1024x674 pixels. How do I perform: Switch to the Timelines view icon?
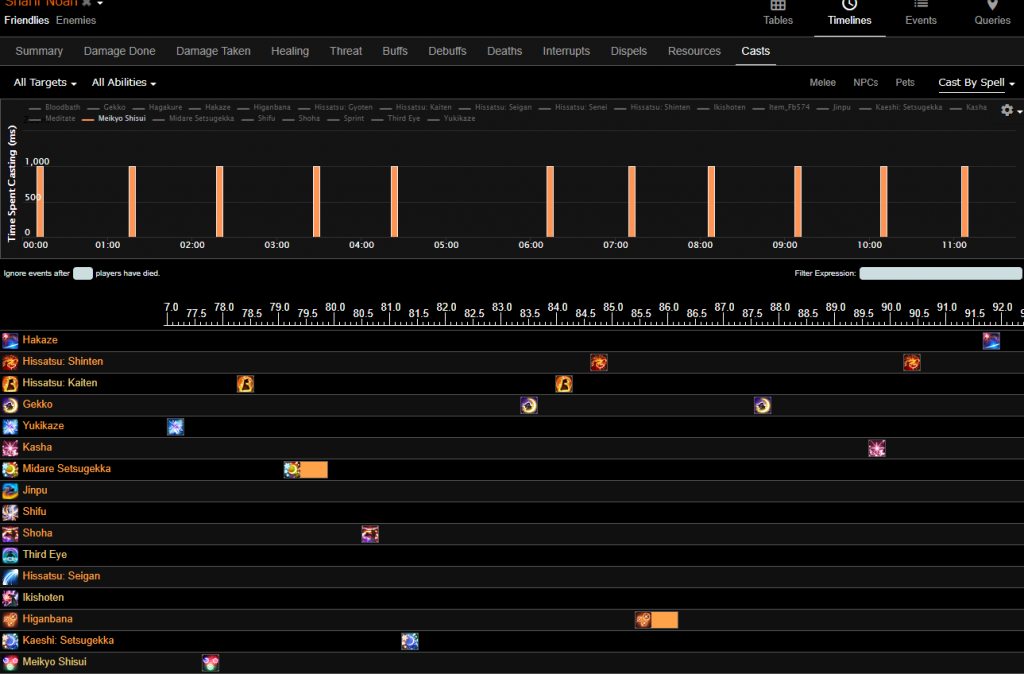(x=849, y=6)
